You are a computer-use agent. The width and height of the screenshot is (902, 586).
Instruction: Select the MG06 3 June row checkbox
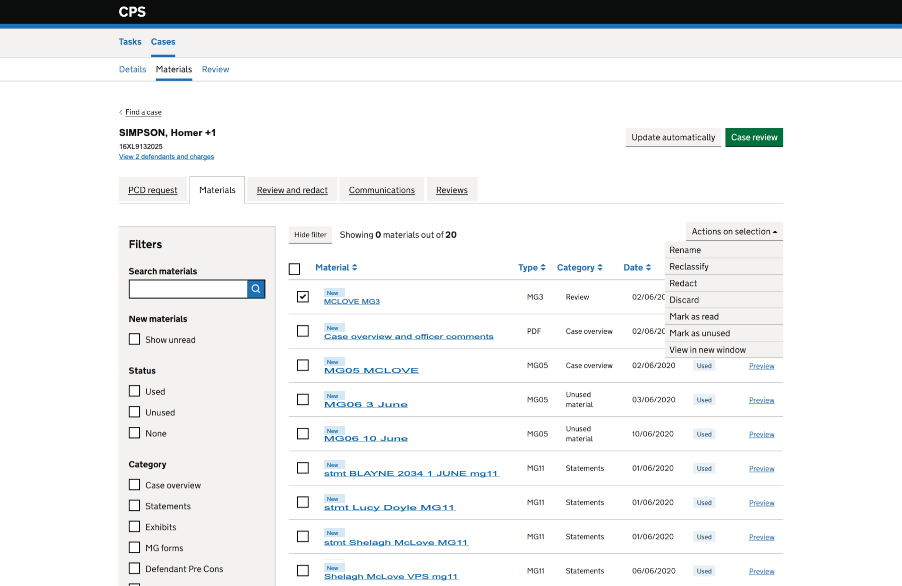pyautogui.click(x=303, y=399)
